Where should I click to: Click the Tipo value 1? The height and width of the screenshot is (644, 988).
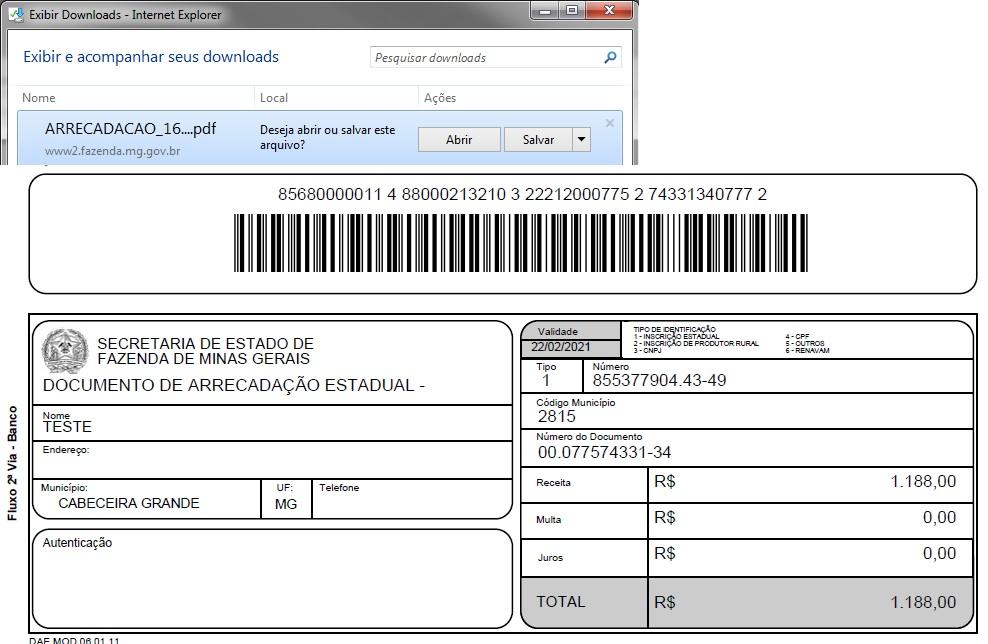tap(546, 380)
